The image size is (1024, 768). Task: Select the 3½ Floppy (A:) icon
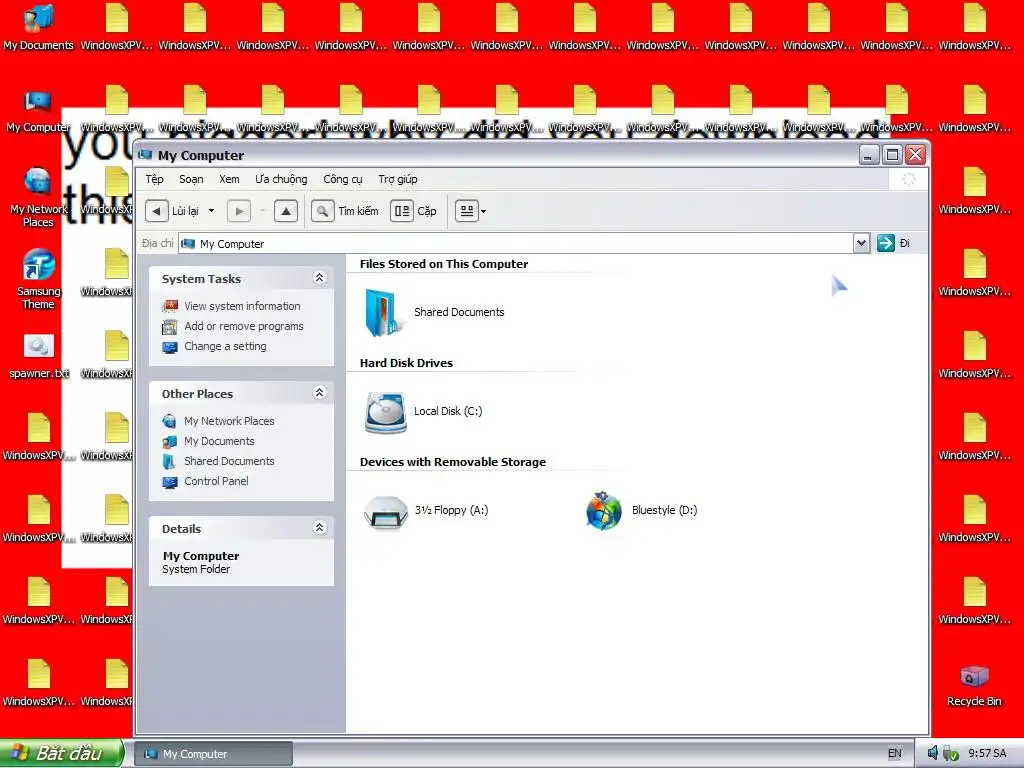click(x=385, y=512)
